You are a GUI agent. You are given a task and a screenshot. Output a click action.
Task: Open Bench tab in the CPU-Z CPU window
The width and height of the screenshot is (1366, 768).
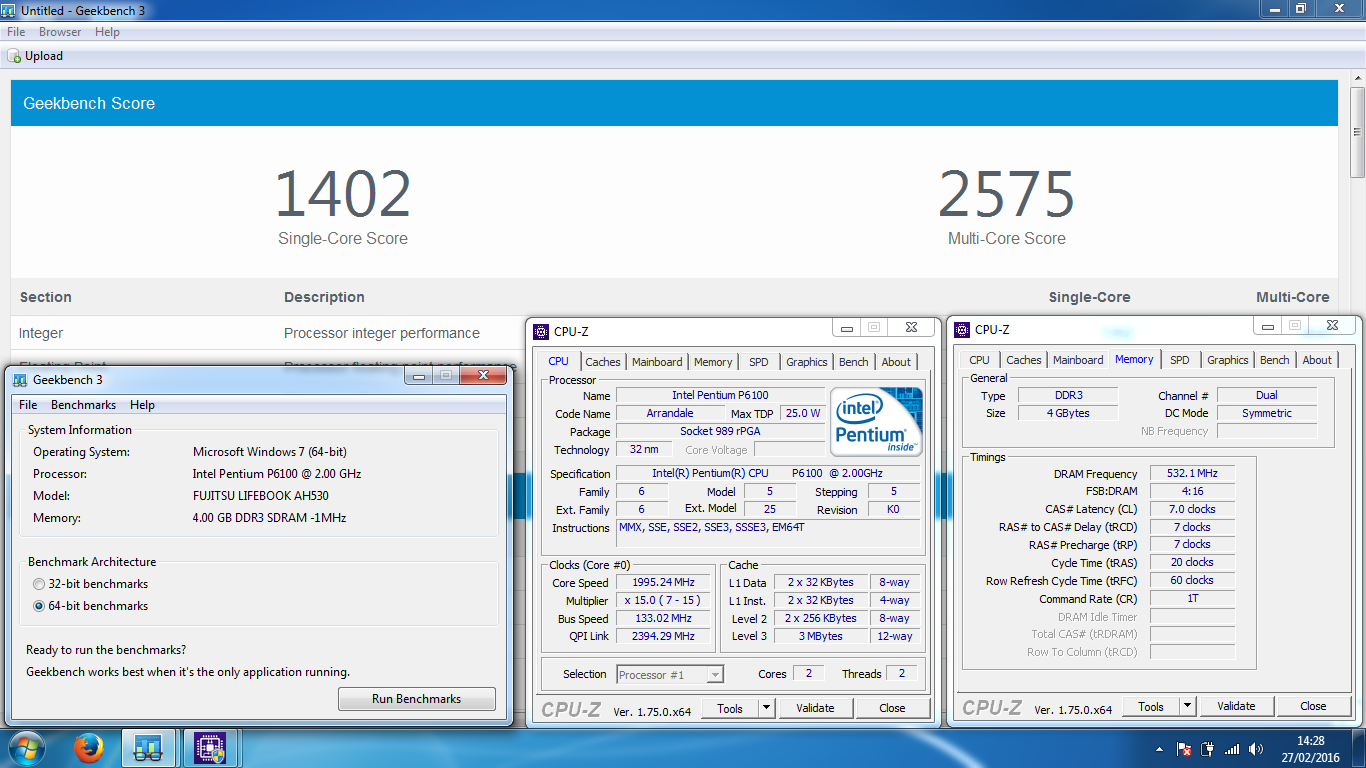[x=853, y=362]
